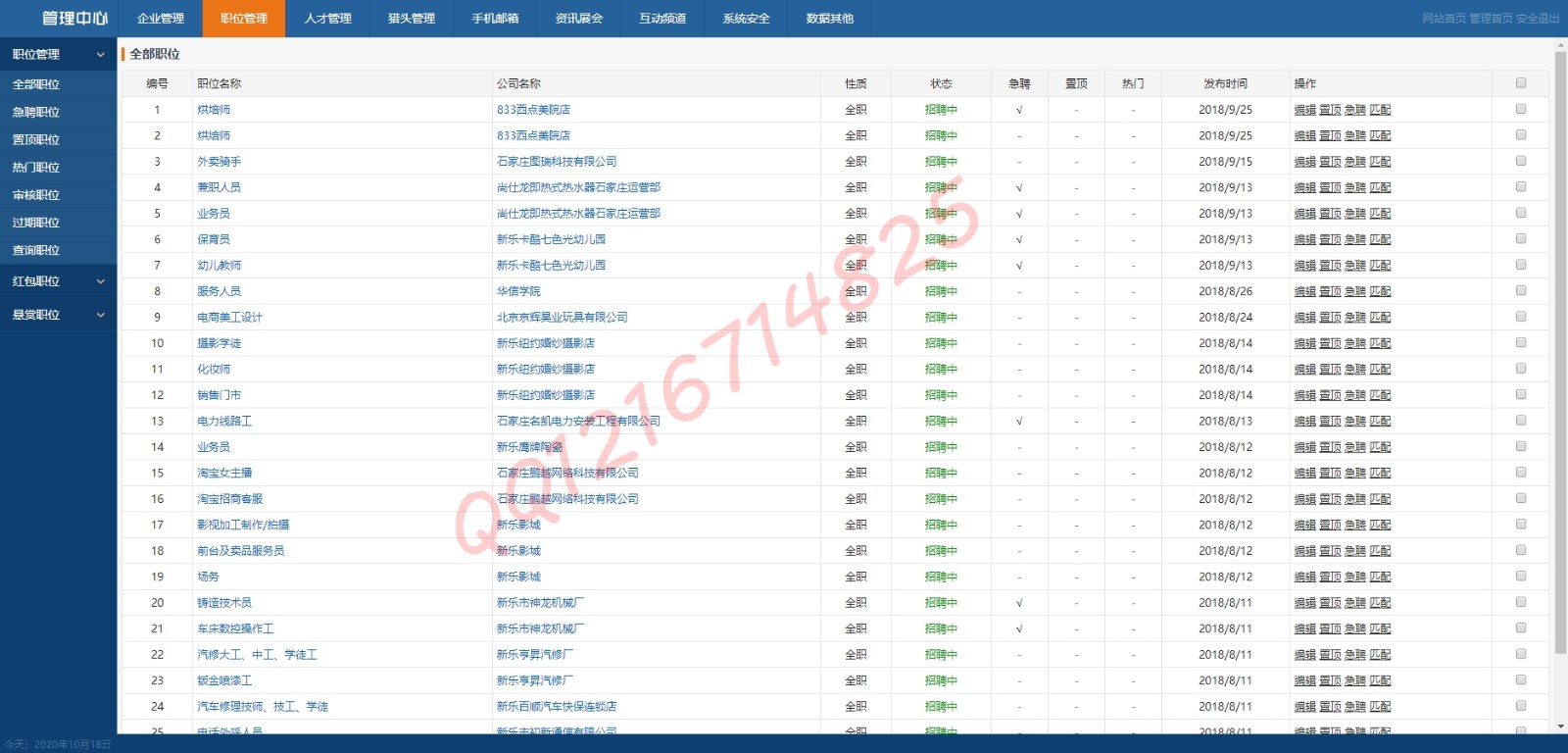Mark checkbox for 钣金喷漆工 row
The width and height of the screenshot is (1568, 753).
1521,679
